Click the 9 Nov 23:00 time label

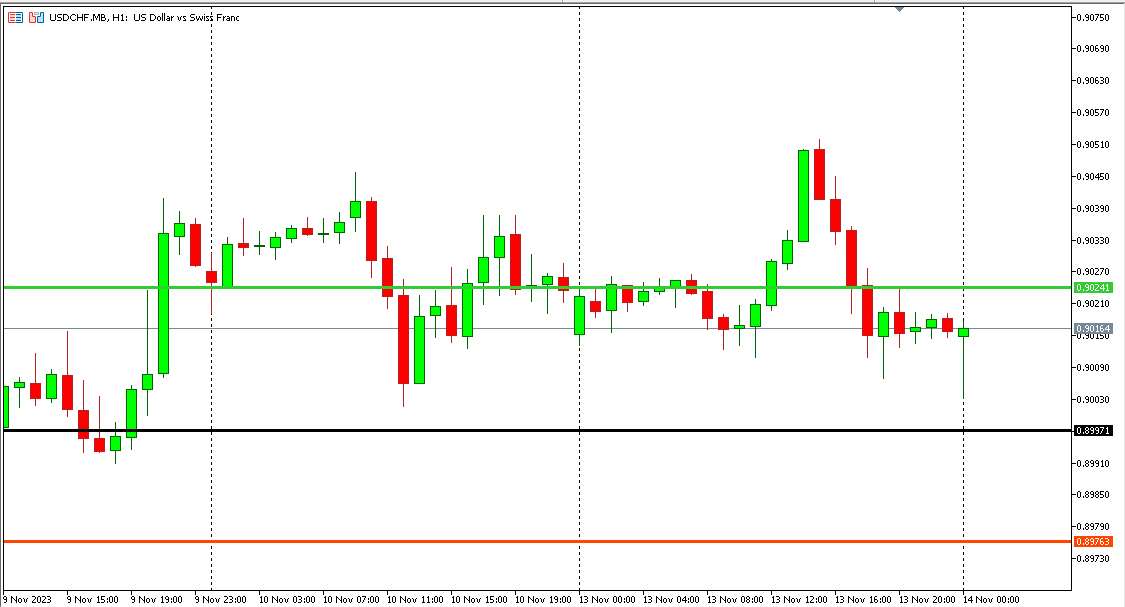tap(220, 600)
